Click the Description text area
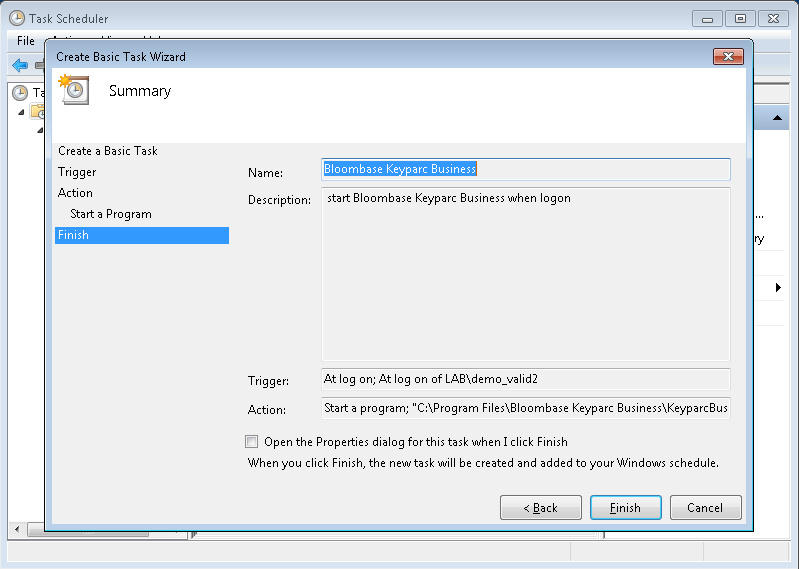 pos(526,274)
